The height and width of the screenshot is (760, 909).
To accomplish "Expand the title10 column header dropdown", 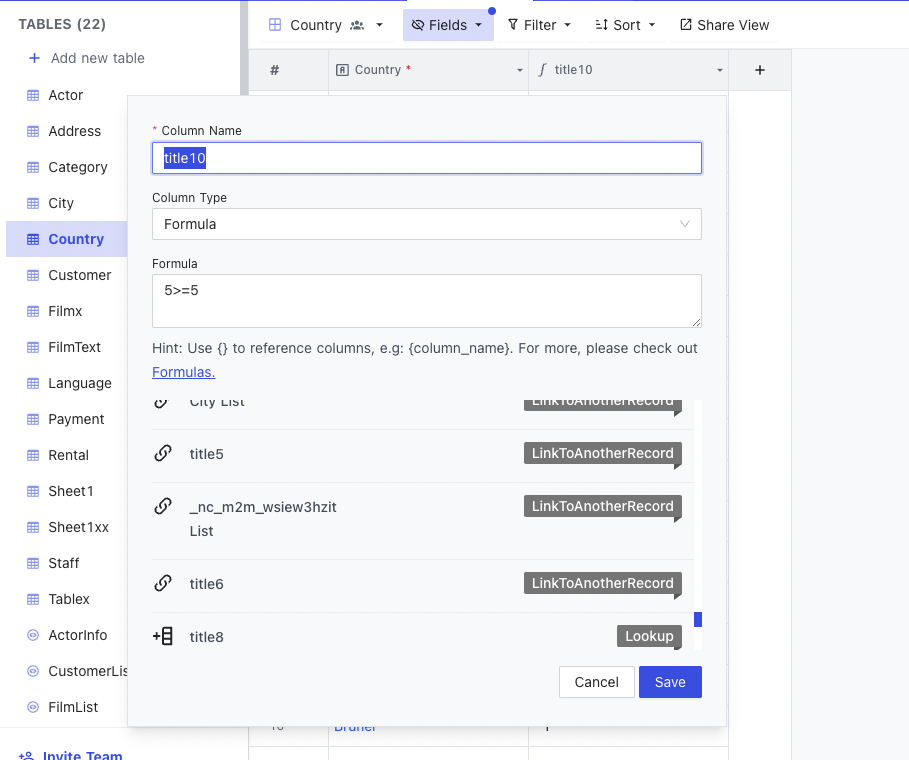I will (718, 70).
